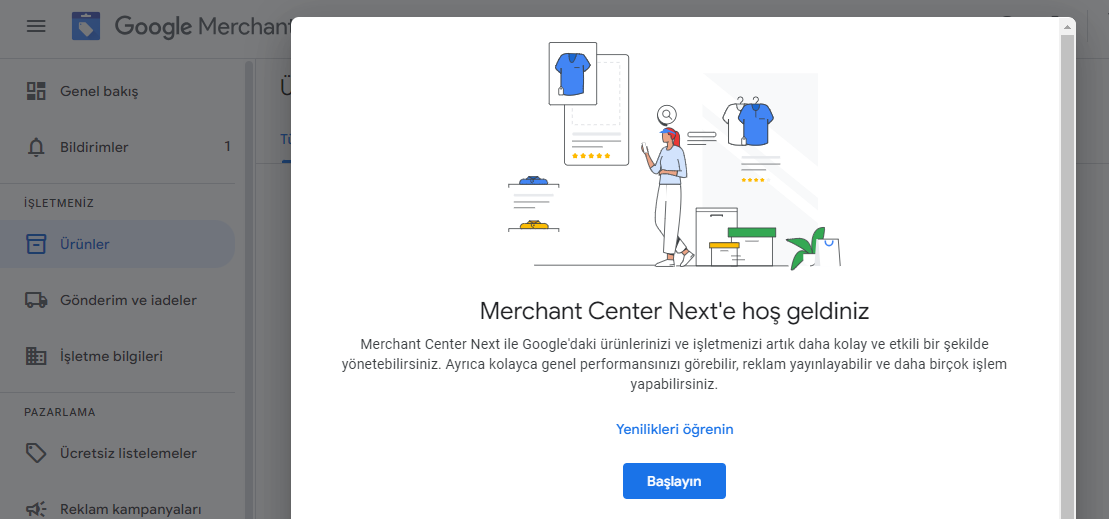Click the Reklam kampanyaları megaphone icon
Screen dimensions: 1109x519
pyautogui.click(x=36, y=509)
